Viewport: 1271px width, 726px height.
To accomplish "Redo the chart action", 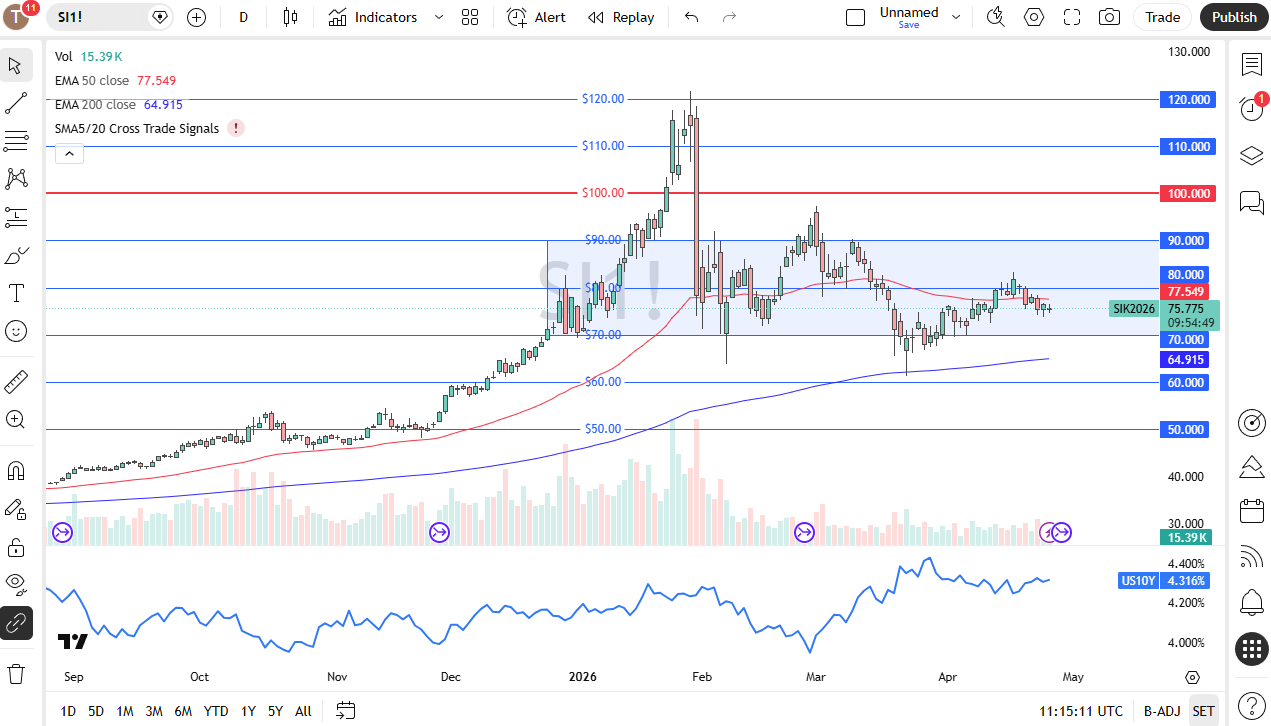I will pyautogui.click(x=729, y=17).
